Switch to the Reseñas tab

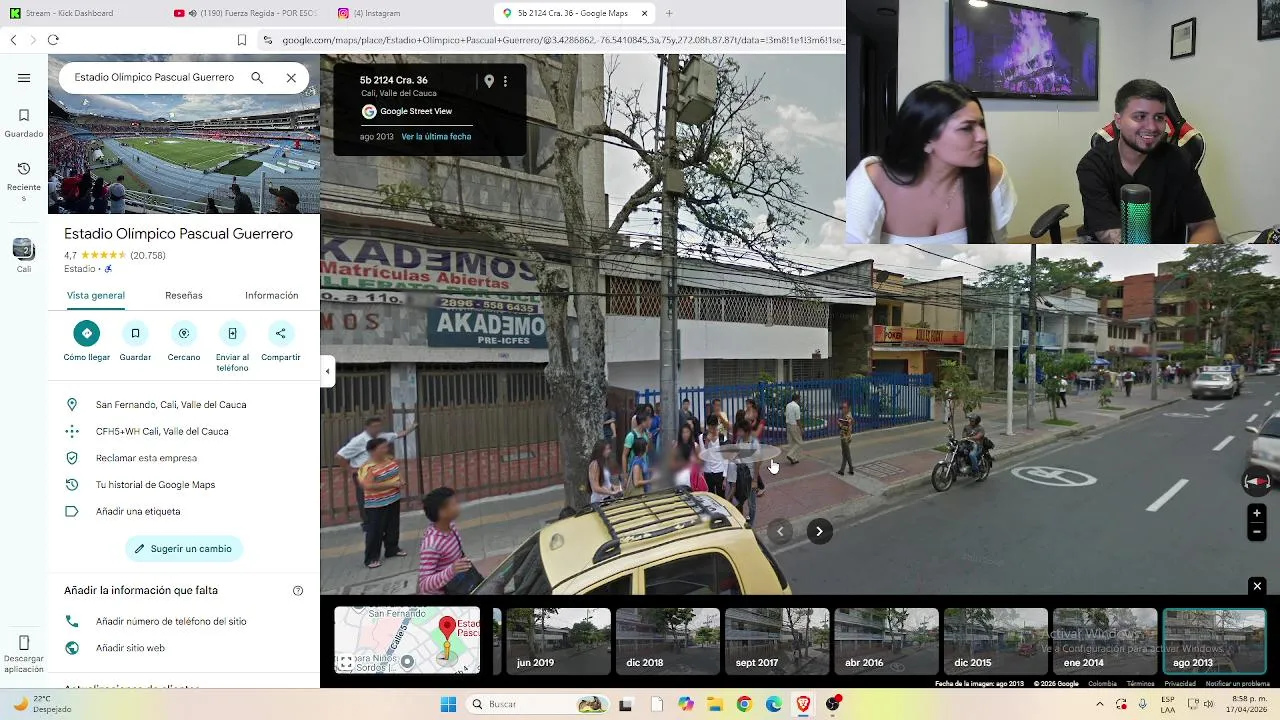pos(184,295)
